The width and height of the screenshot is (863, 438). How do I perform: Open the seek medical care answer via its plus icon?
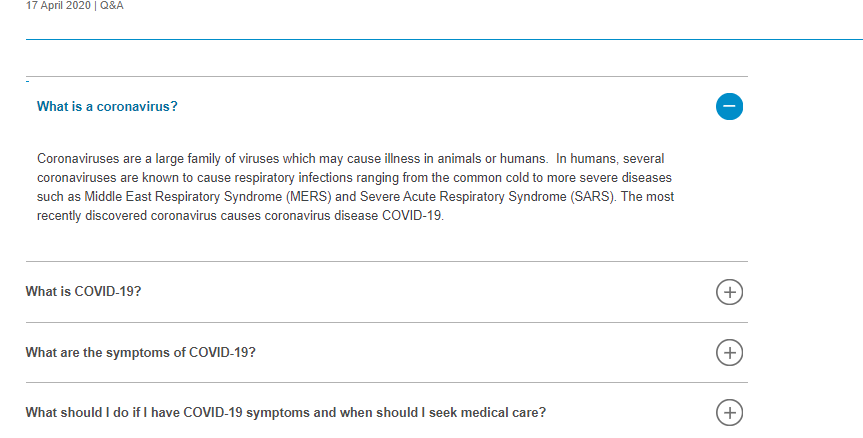click(x=729, y=413)
